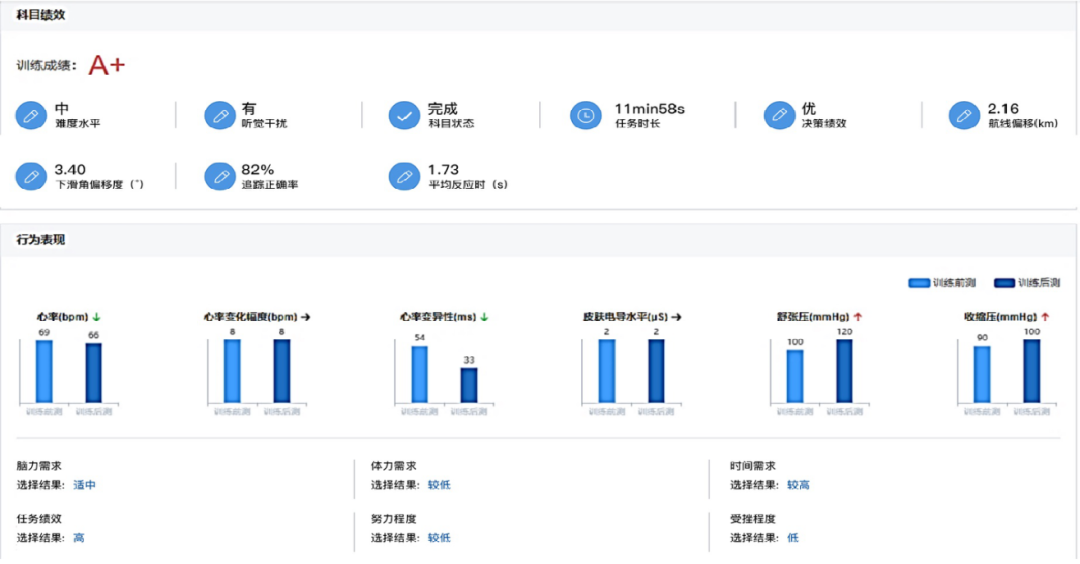Click the pencil icon beside 难度水平
1080x564 pixels.
coord(31,116)
